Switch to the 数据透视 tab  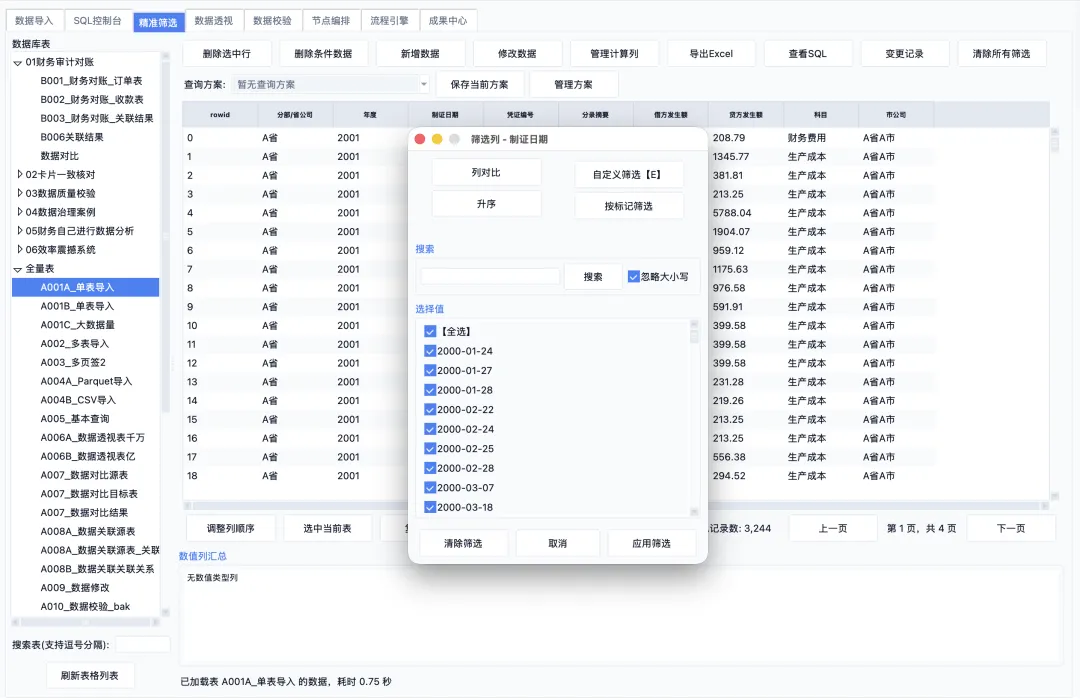214,21
